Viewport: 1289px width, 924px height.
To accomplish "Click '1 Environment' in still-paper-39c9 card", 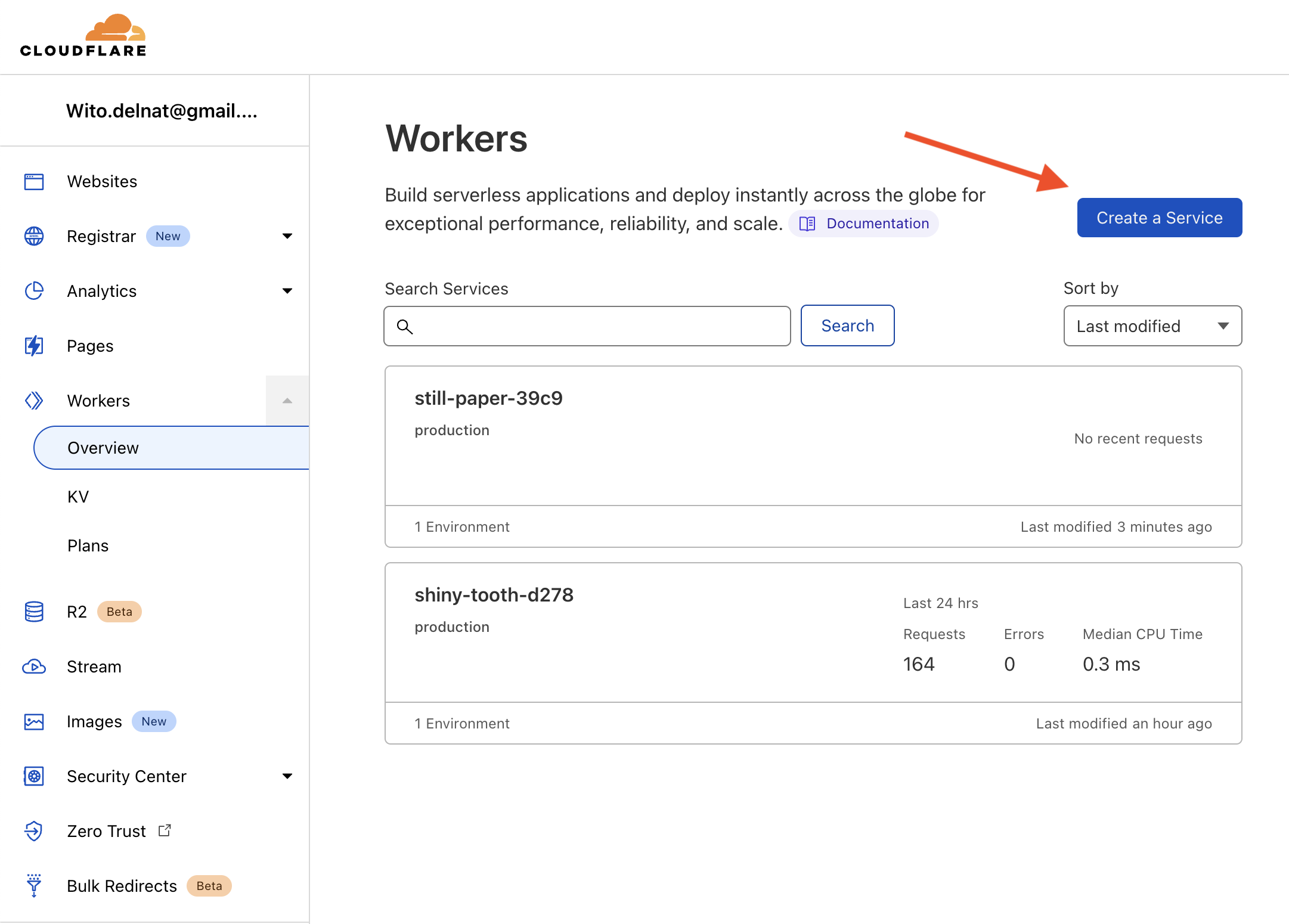I will click(462, 527).
